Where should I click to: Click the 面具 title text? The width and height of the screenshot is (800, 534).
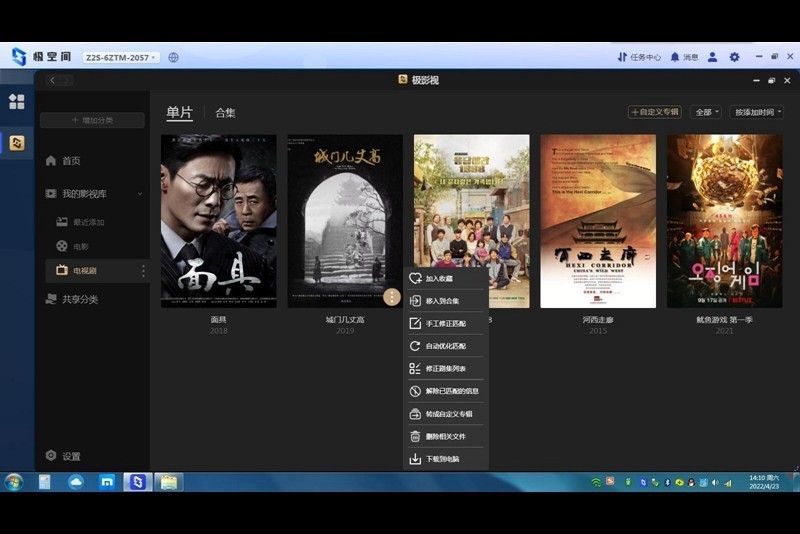tap(218, 320)
